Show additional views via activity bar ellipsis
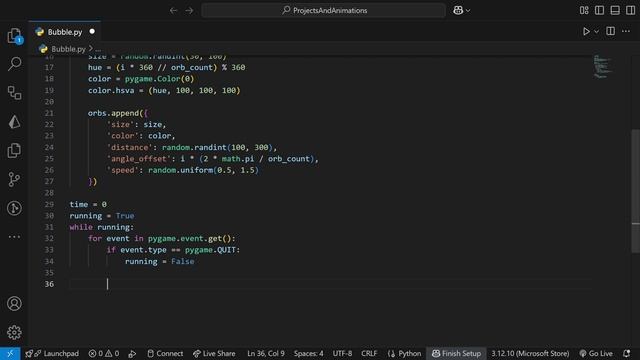Screen dimensions: 640x360 [14, 237]
